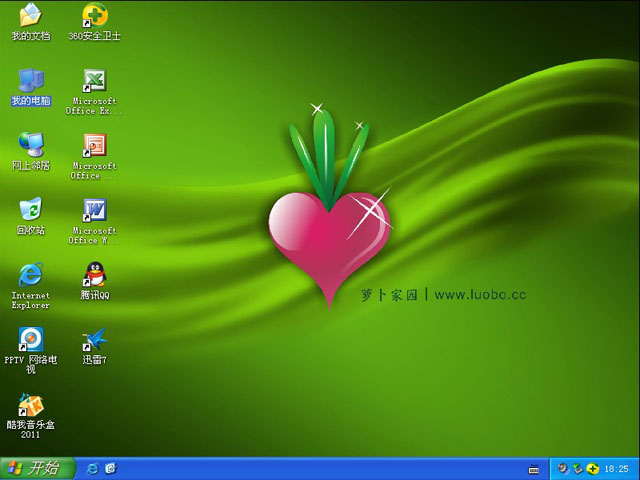Click the 腾讯QQ penguin shortcut

[94, 274]
